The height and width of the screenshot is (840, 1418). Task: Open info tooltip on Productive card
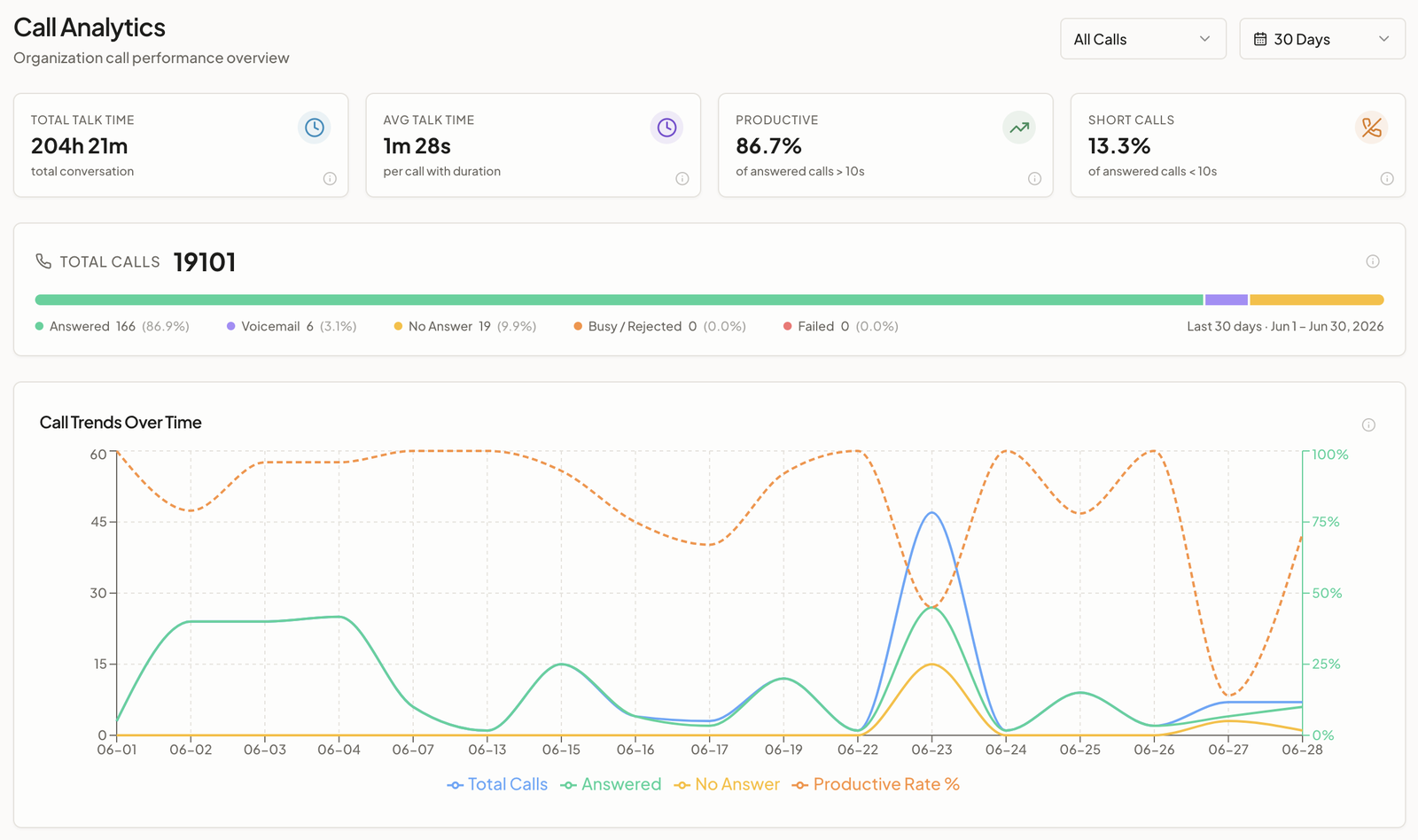(1034, 179)
